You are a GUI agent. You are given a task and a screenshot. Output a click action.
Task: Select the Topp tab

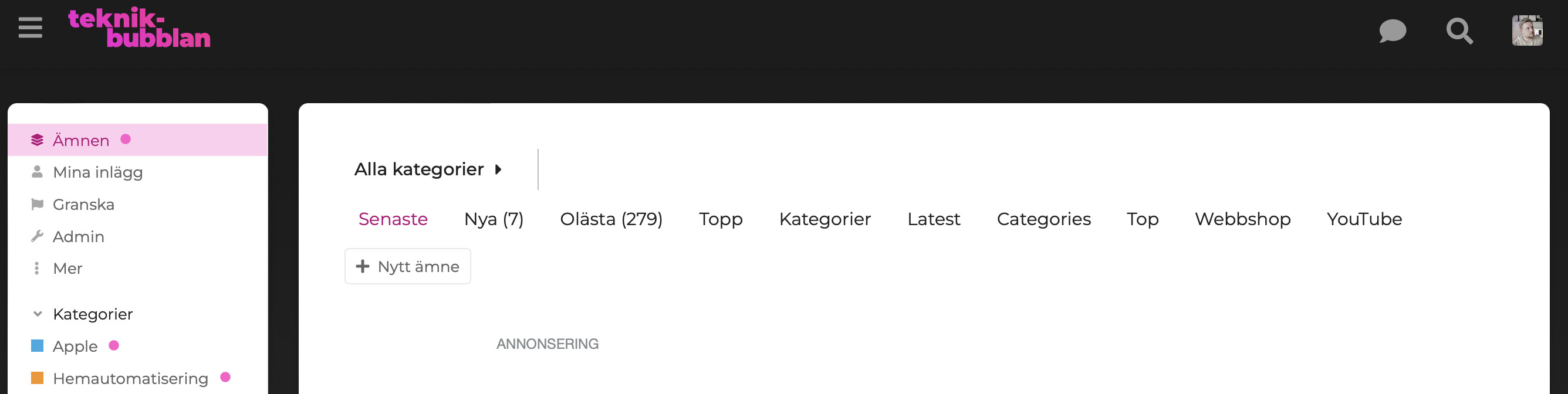(x=721, y=219)
